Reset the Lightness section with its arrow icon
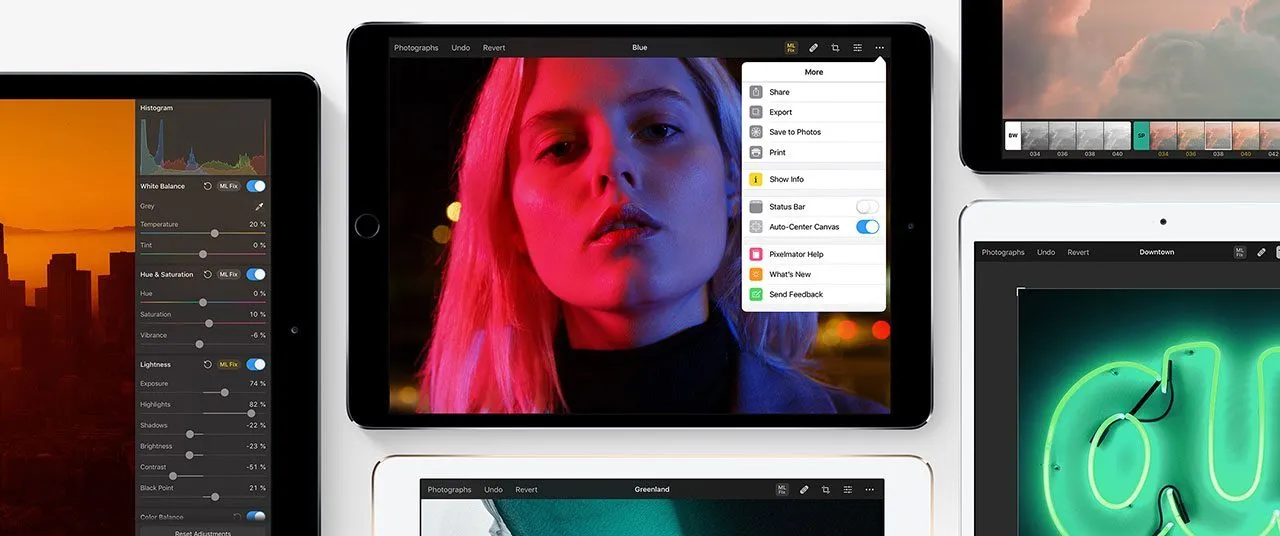This screenshot has width=1280, height=536. pyautogui.click(x=207, y=364)
